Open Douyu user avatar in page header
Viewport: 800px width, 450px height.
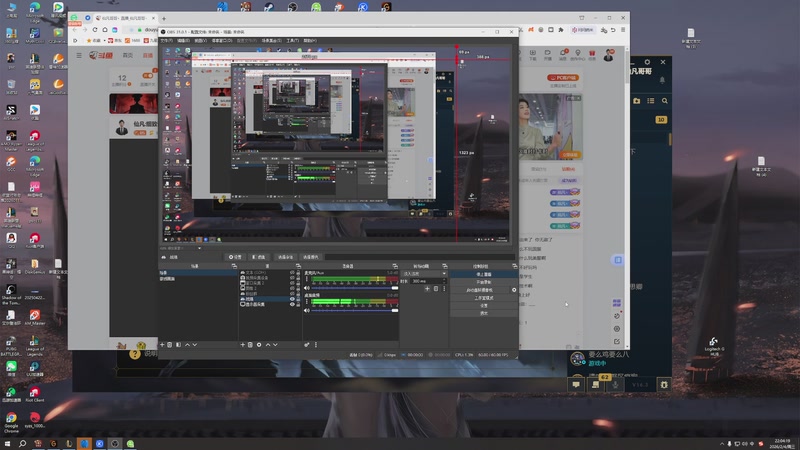click(x=608, y=55)
